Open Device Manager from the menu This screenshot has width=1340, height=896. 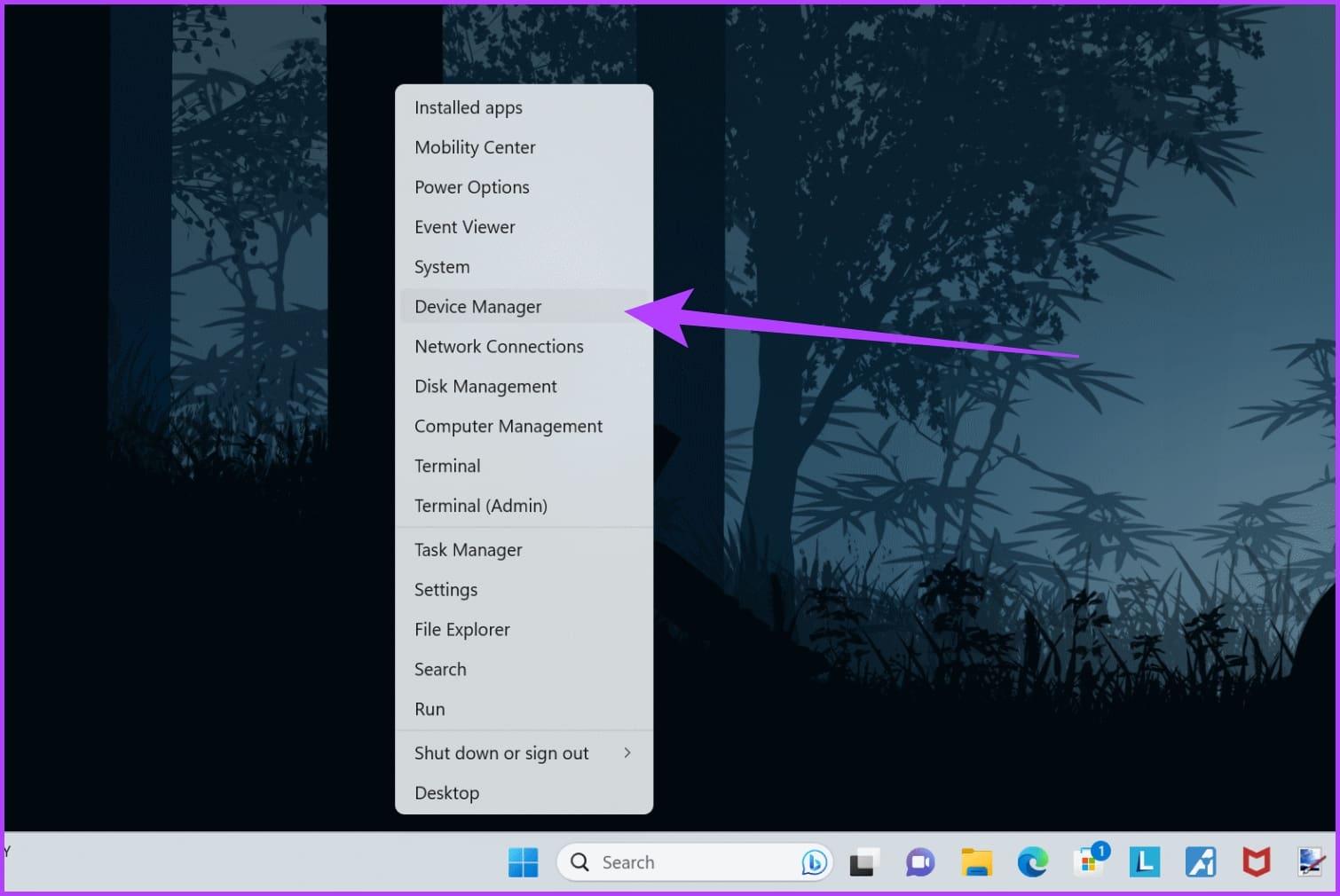coord(477,306)
